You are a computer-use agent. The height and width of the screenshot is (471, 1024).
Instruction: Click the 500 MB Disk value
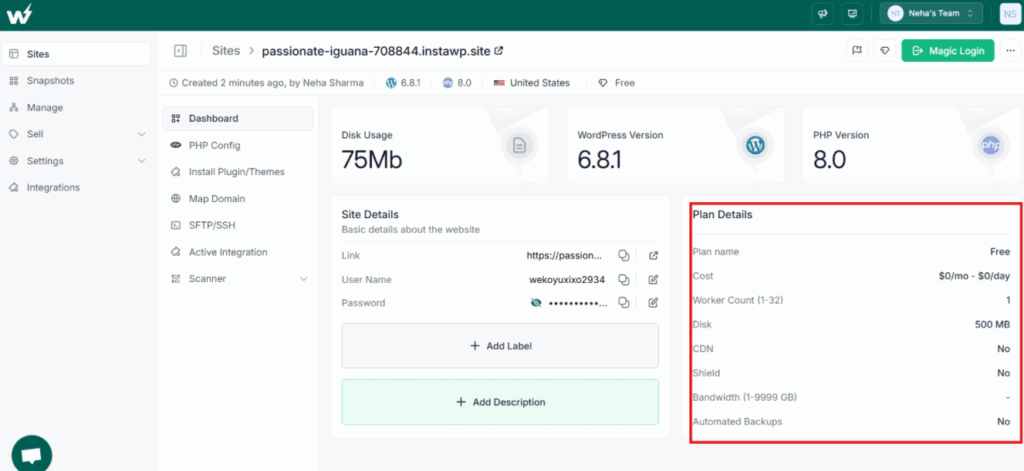point(993,325)
